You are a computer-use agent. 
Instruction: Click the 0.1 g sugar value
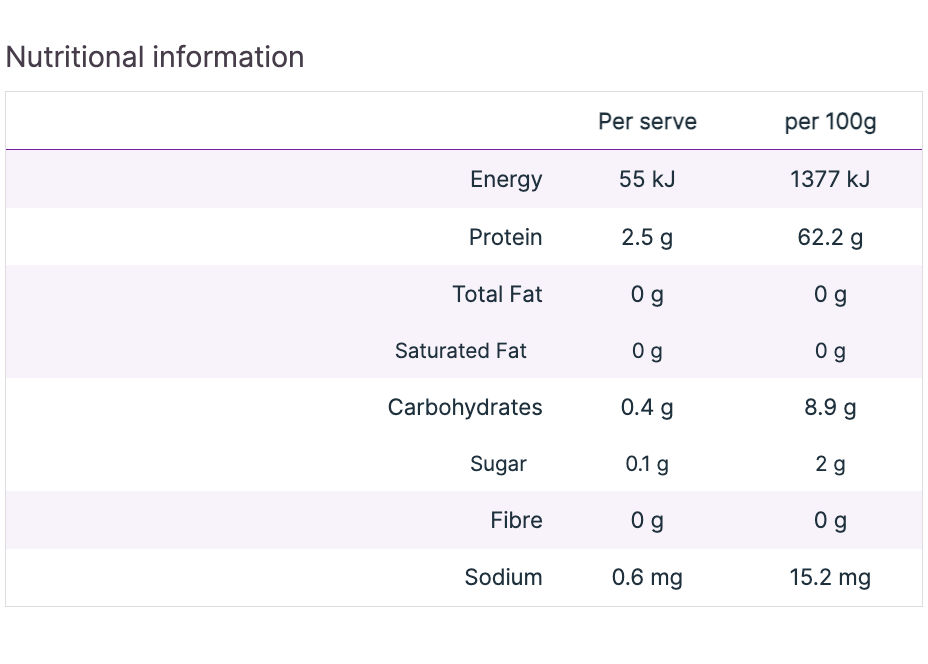(x=647, y=464)
